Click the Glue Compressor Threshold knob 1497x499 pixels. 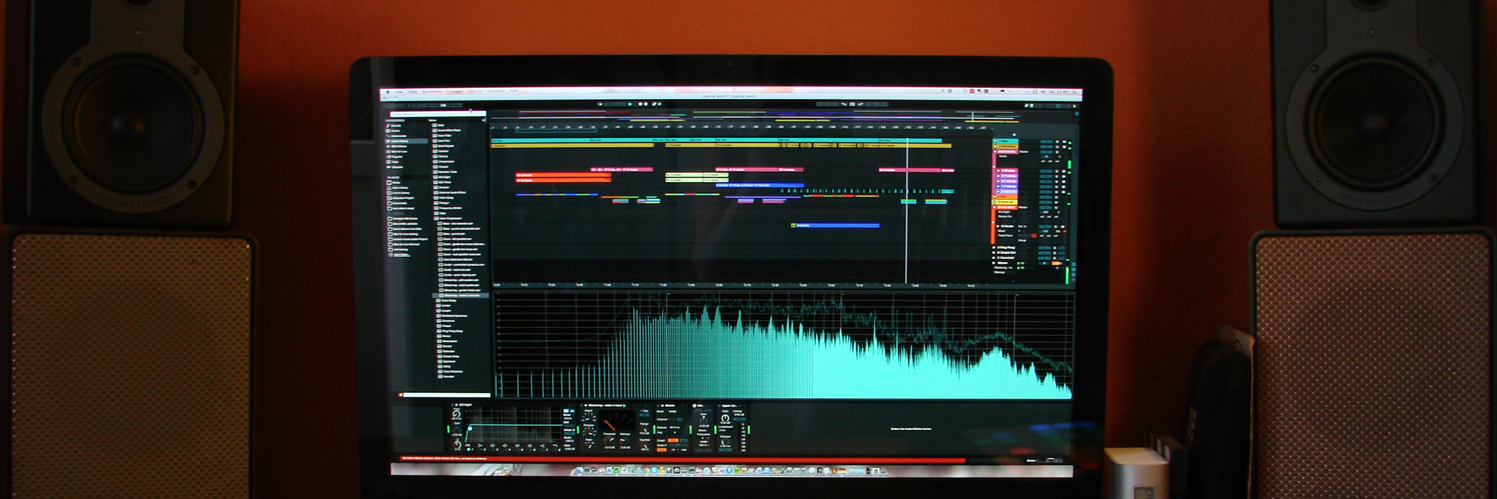(x=610, y=440)
